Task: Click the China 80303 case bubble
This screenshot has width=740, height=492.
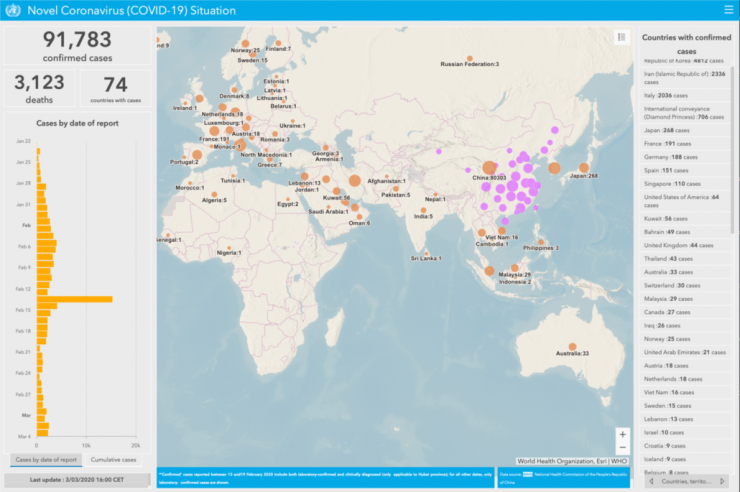Action: click(489, 168)
